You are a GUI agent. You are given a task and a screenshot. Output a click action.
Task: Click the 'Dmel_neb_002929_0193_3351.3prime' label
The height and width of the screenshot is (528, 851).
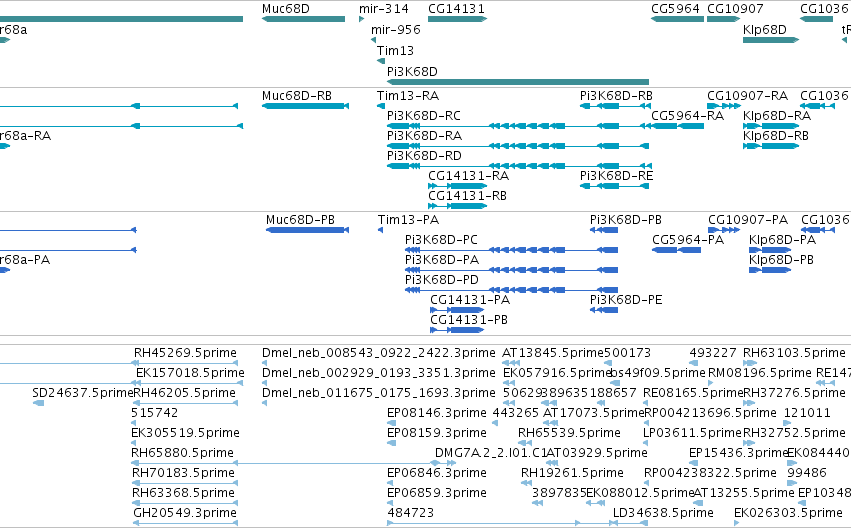(379, 373)
